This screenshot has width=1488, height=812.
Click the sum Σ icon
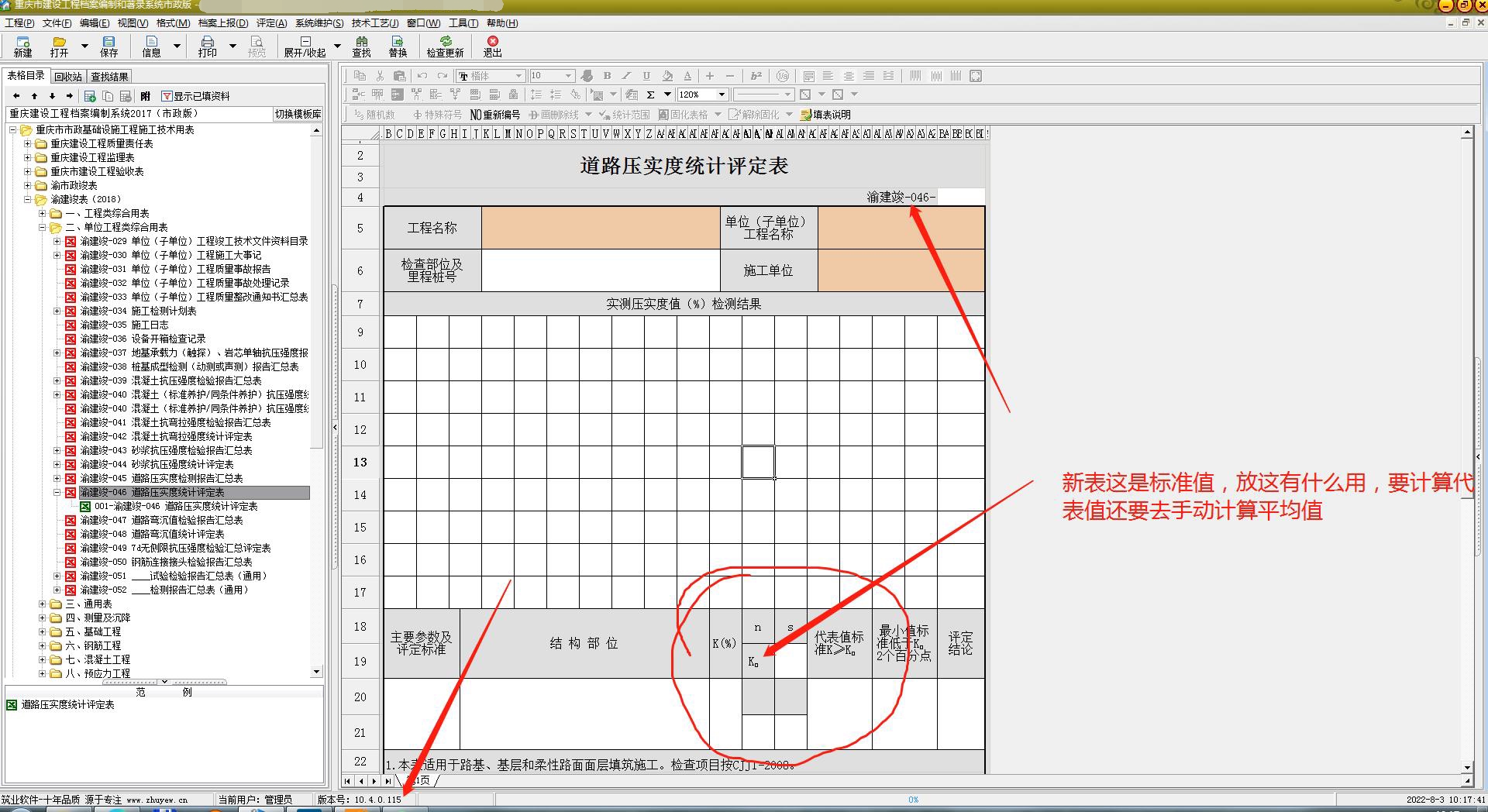pyautogui.click(x=650, y=95)
